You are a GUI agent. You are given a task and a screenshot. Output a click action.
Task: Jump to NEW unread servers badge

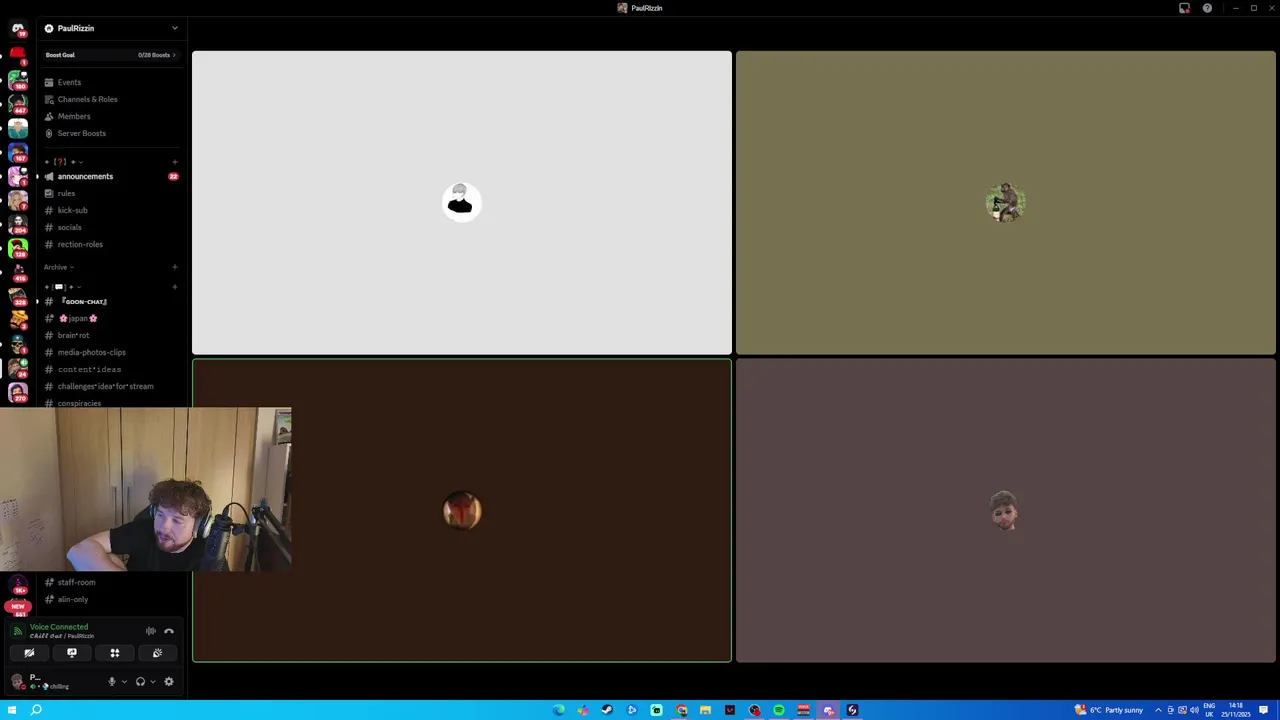[18, 606]
